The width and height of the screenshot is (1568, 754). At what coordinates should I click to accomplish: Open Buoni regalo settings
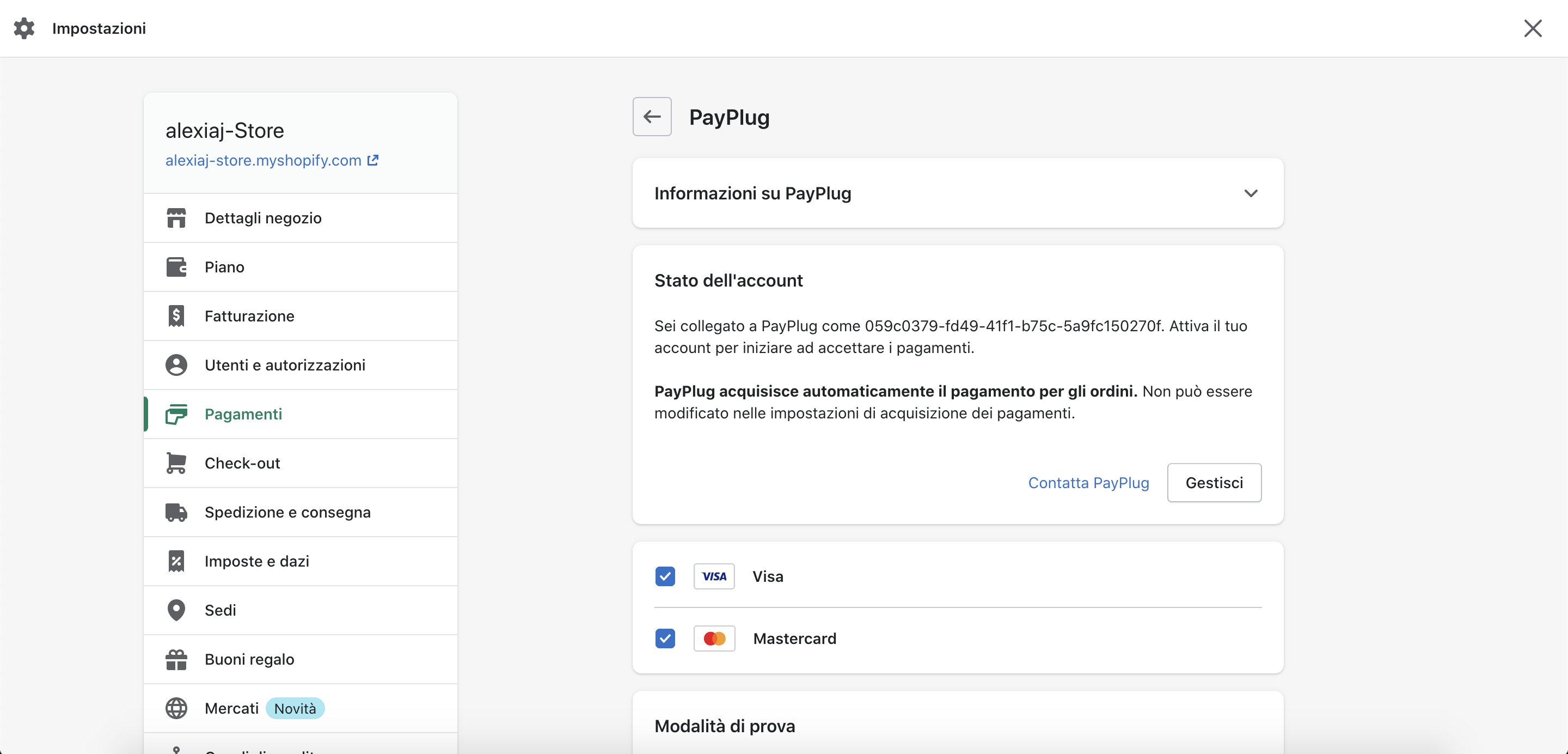point(301,659)
